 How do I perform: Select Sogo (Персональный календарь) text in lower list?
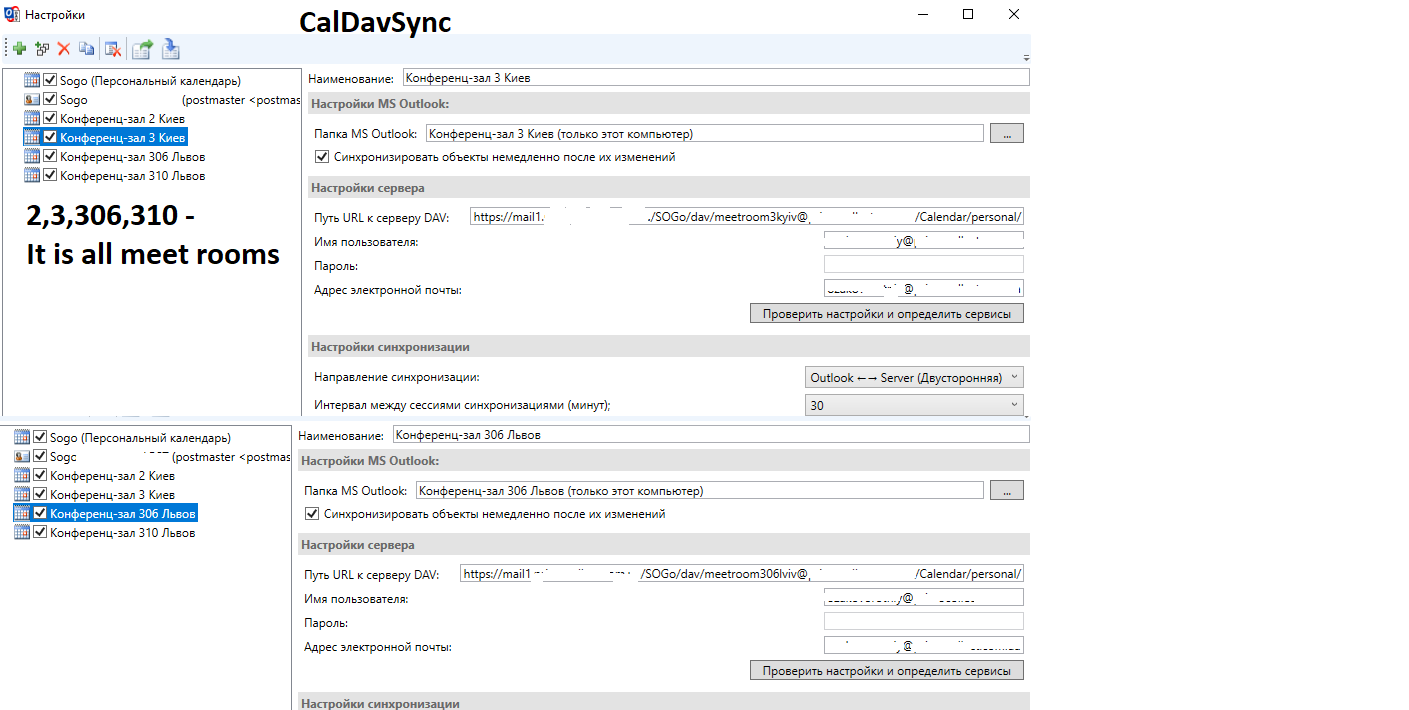pos(140,437)
